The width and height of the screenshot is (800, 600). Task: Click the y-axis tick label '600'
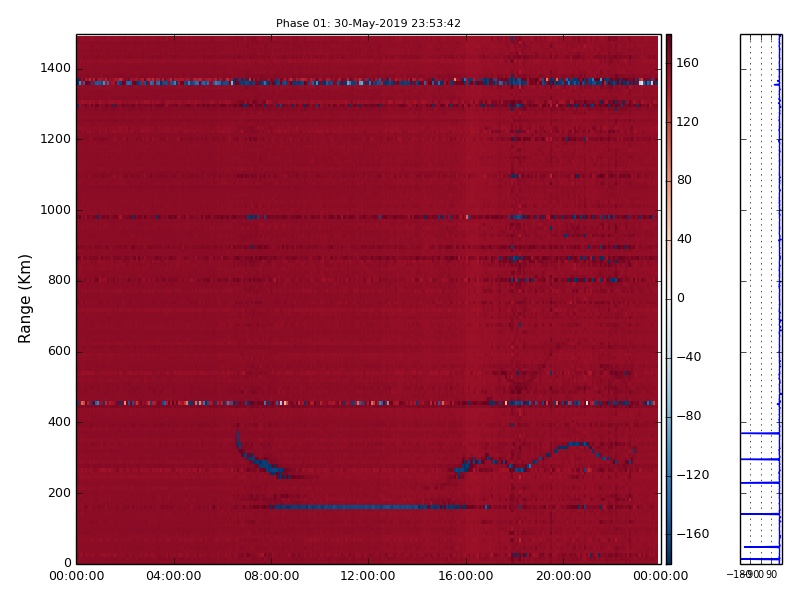click(59, 351)
